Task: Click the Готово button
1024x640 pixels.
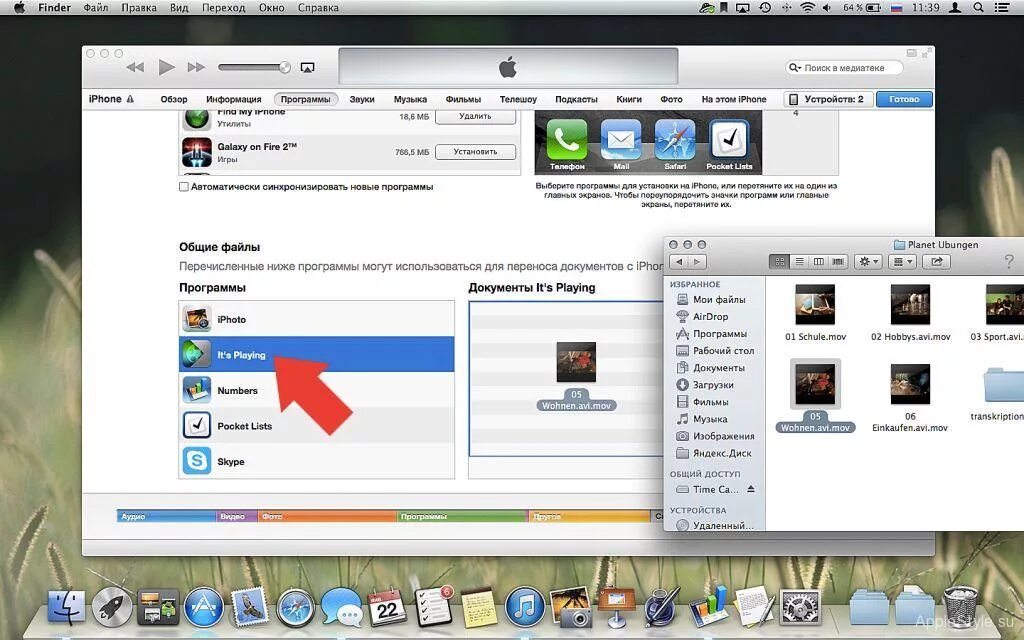Action: (x=904, y=99)
